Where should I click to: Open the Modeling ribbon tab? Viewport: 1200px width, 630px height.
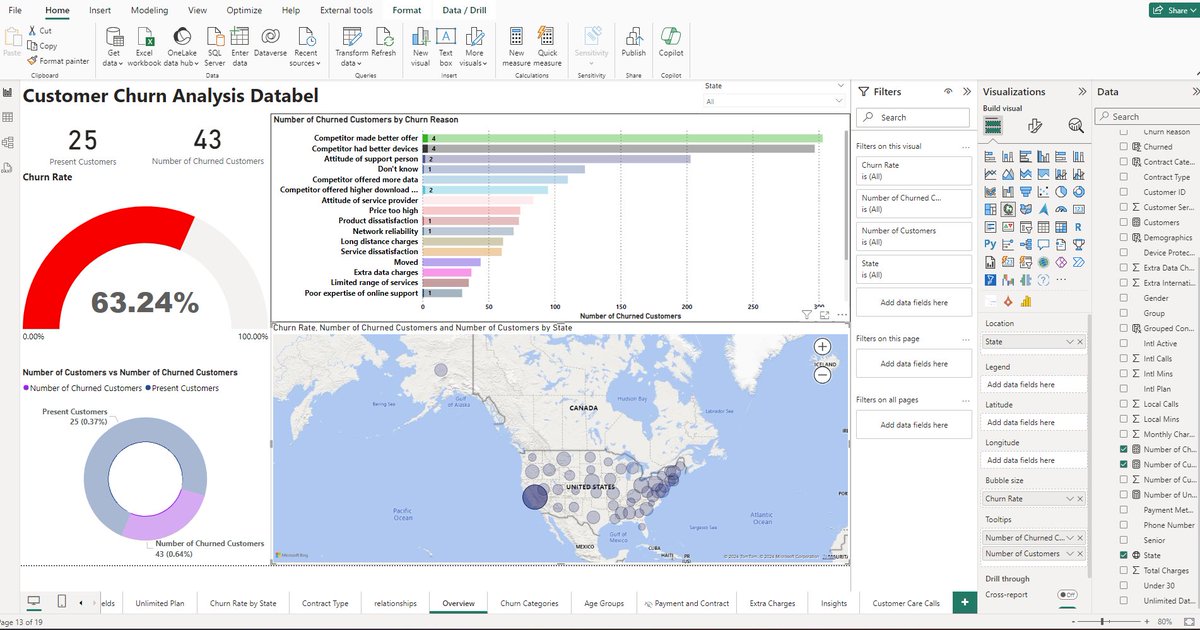click(148, 10)
